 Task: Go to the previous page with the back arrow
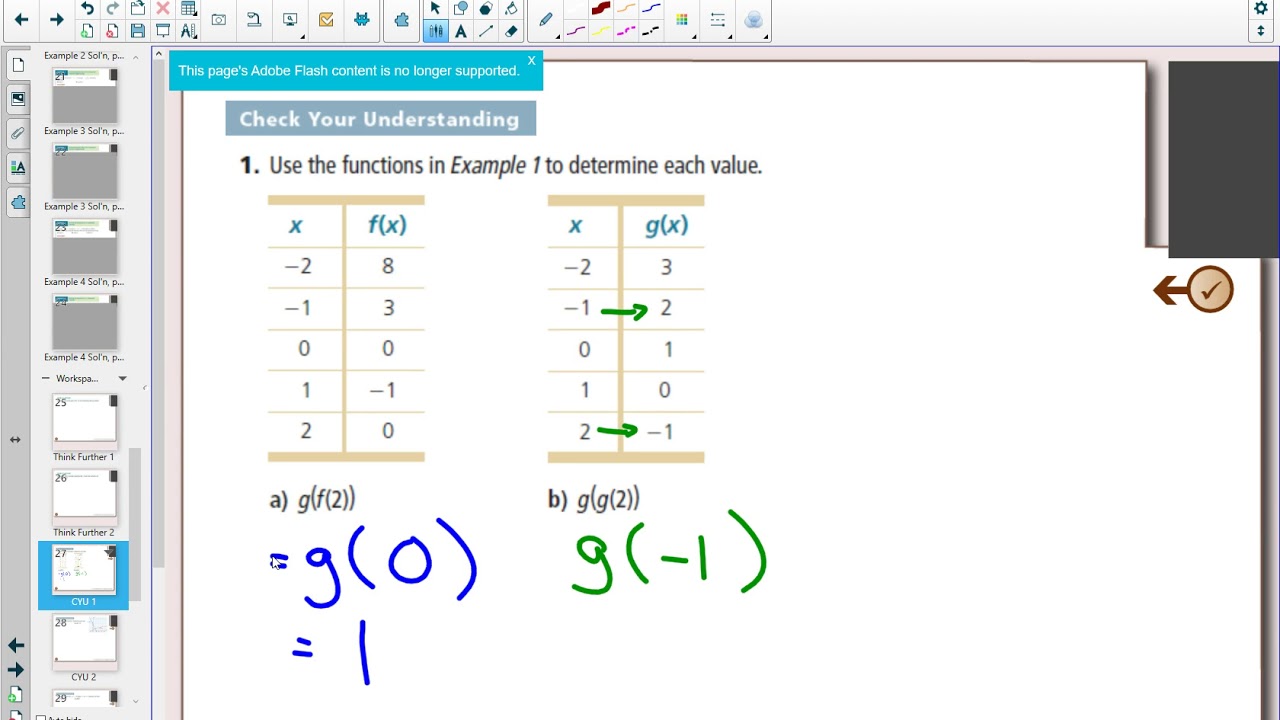[x=21, y=19]
